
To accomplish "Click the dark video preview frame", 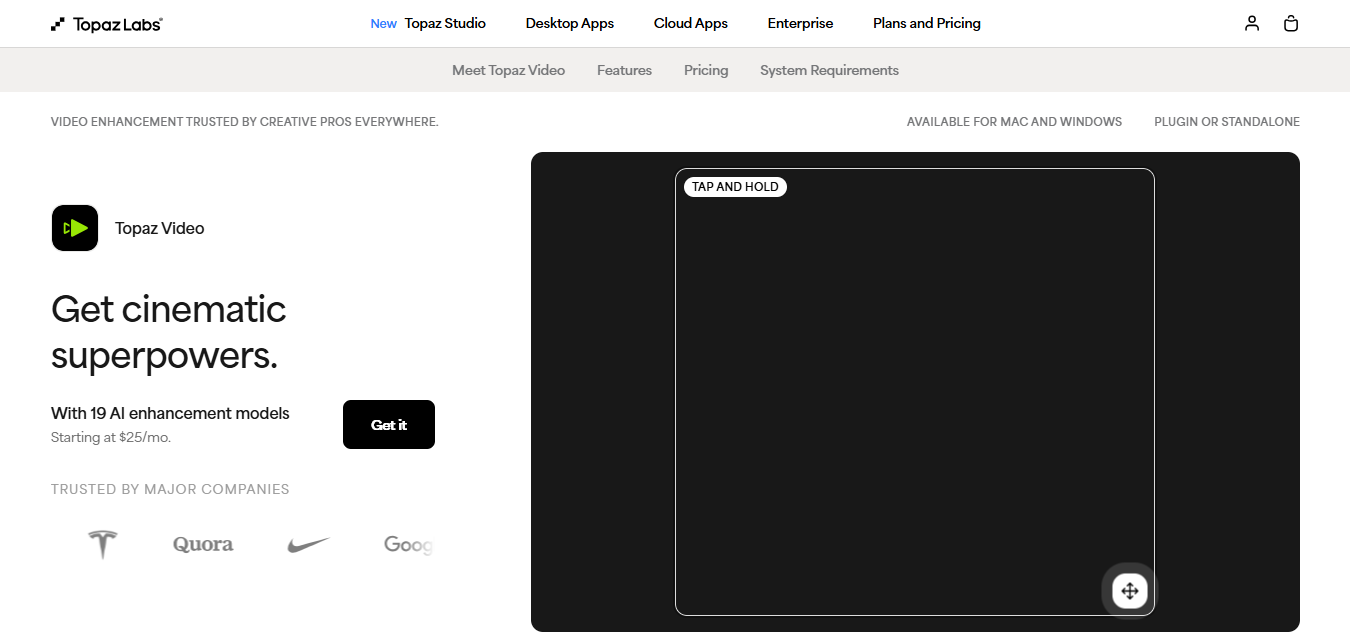I will point(915,392).
